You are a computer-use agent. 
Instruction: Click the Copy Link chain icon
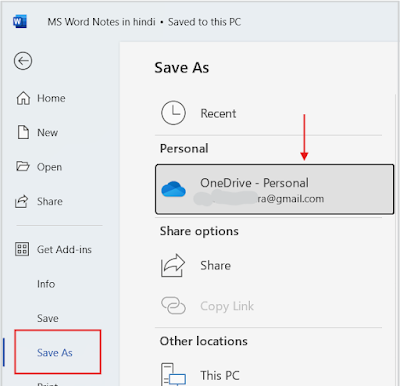[173, 306]
